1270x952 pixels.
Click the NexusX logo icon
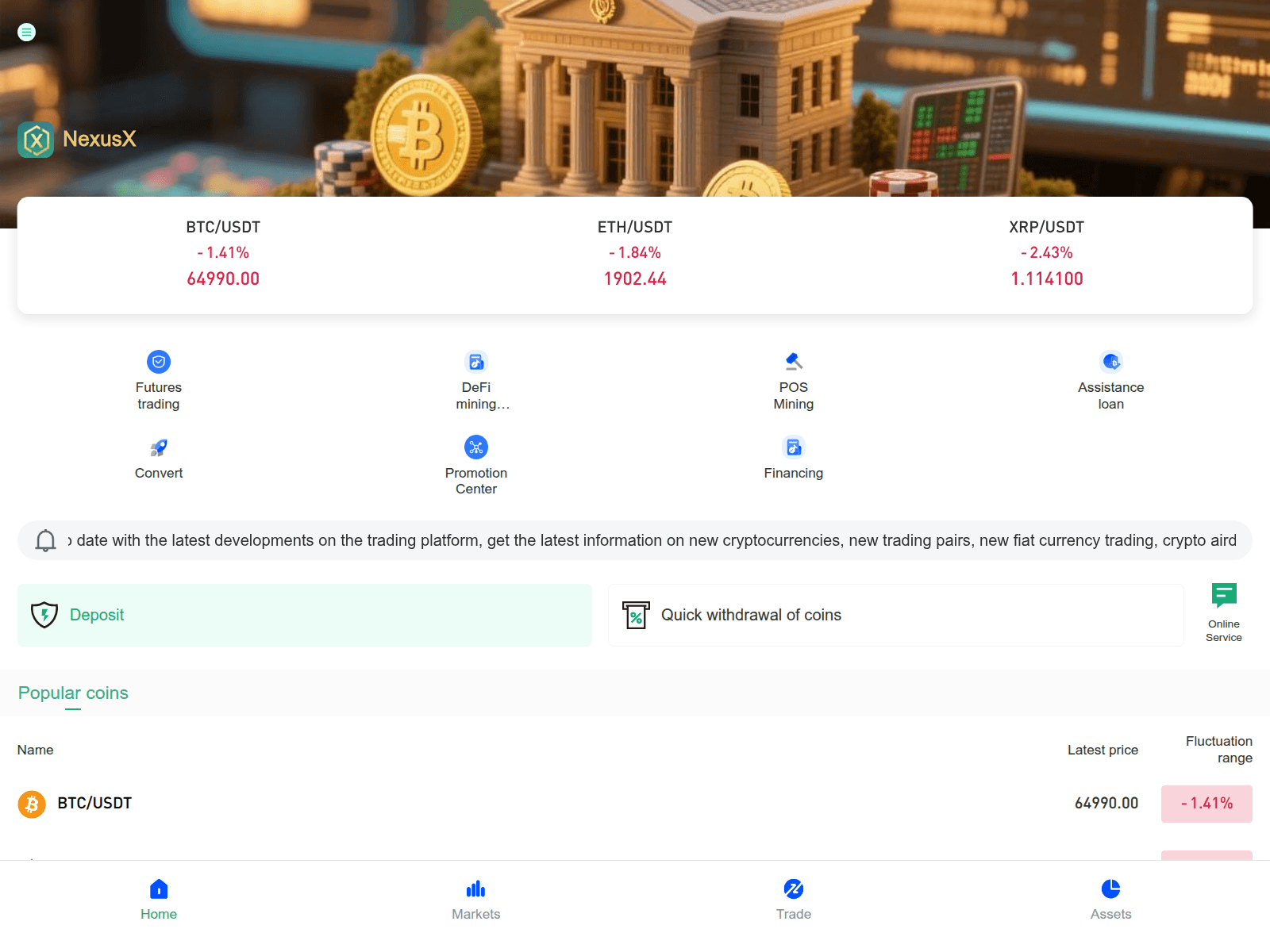(x=36, y=140)
